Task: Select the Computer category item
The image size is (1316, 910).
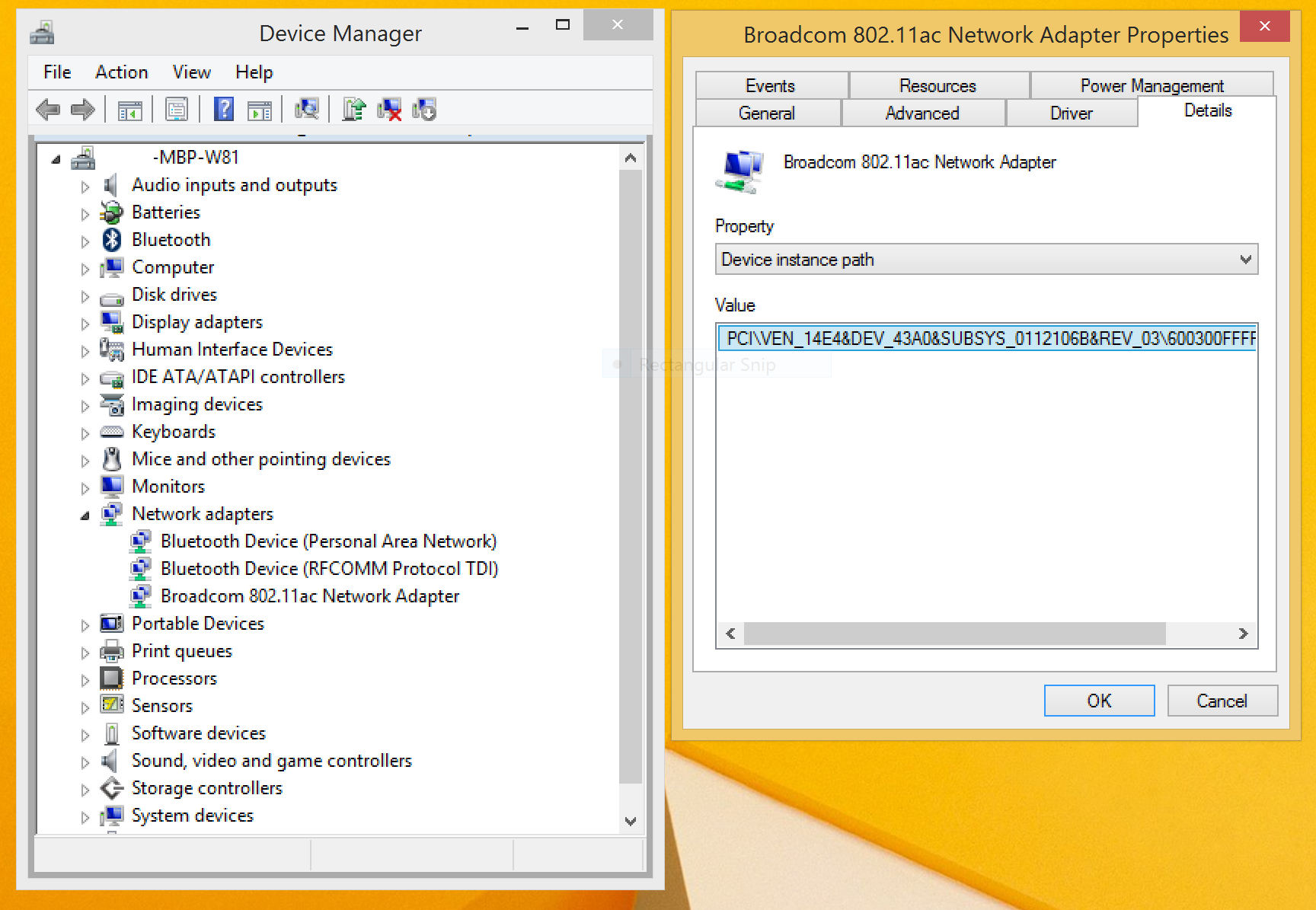Action: tap(173, 267)
